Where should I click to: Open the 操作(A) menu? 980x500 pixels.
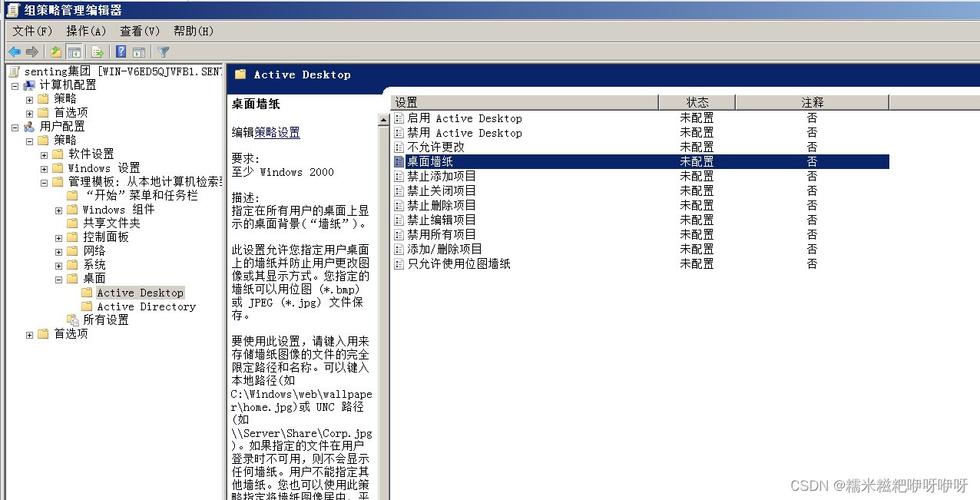[x=86, y=31]
